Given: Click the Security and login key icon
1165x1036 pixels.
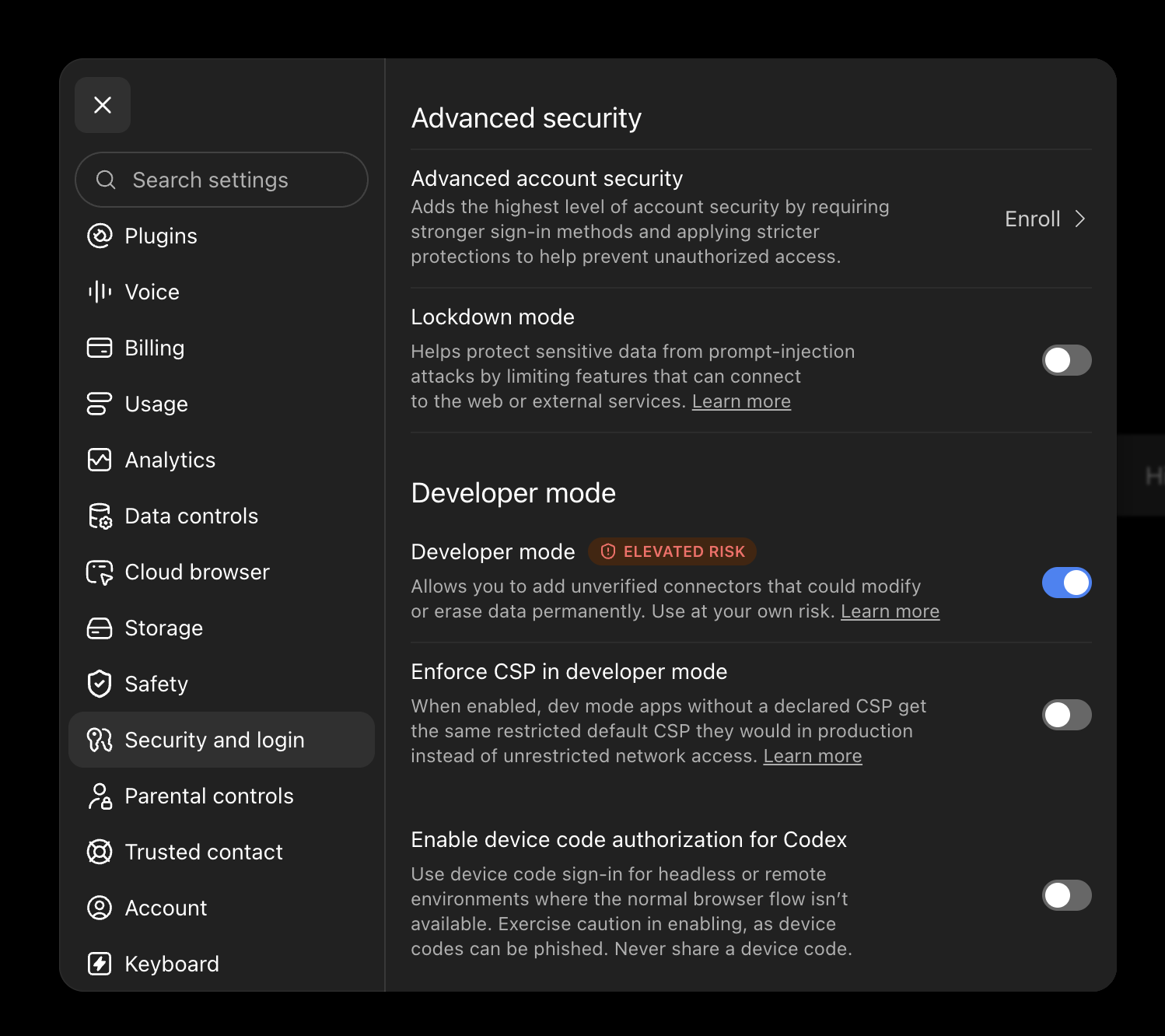Looking at the screenshot, I should (100, 740).
